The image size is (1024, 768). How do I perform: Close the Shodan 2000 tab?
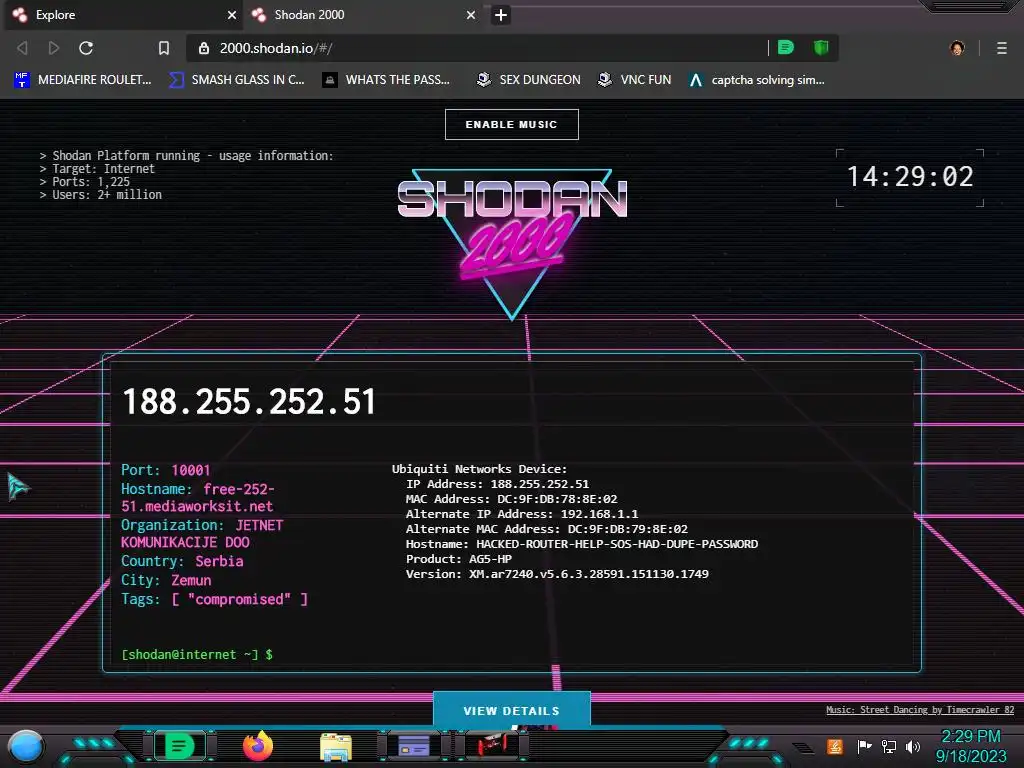pos(471,15)
